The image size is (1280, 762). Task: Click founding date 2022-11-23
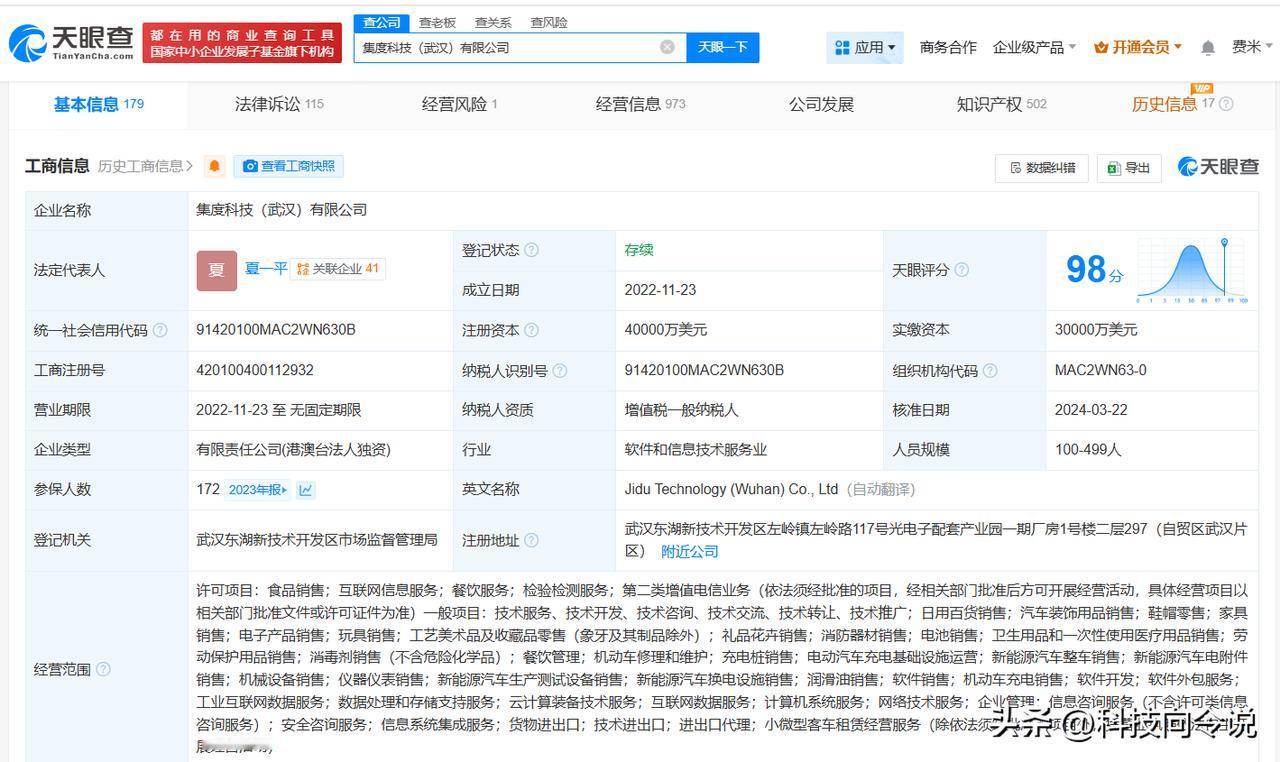[x=660, y=290]
